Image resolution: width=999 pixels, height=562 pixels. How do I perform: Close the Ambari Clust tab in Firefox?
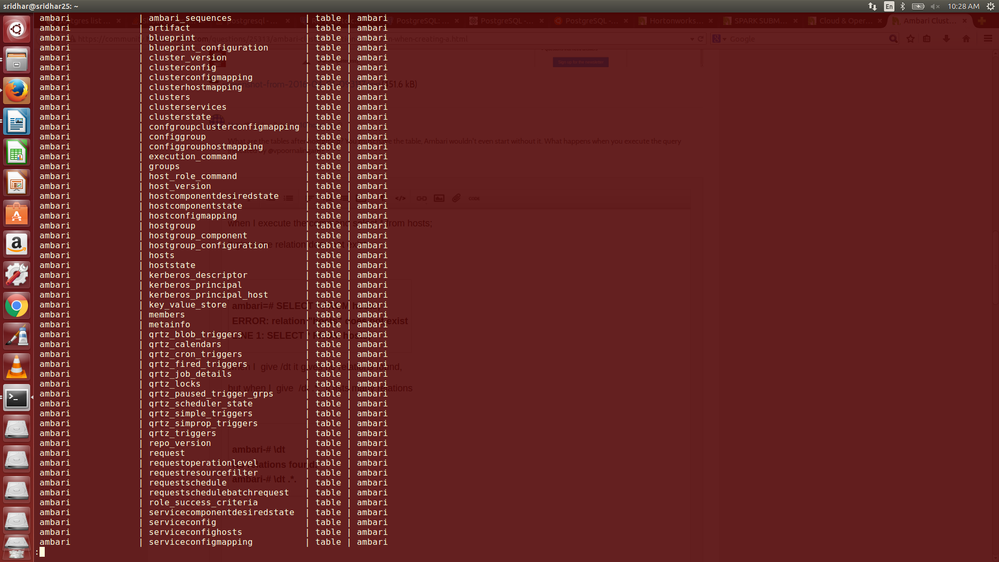pyautogui.click(x=964, y=21)
